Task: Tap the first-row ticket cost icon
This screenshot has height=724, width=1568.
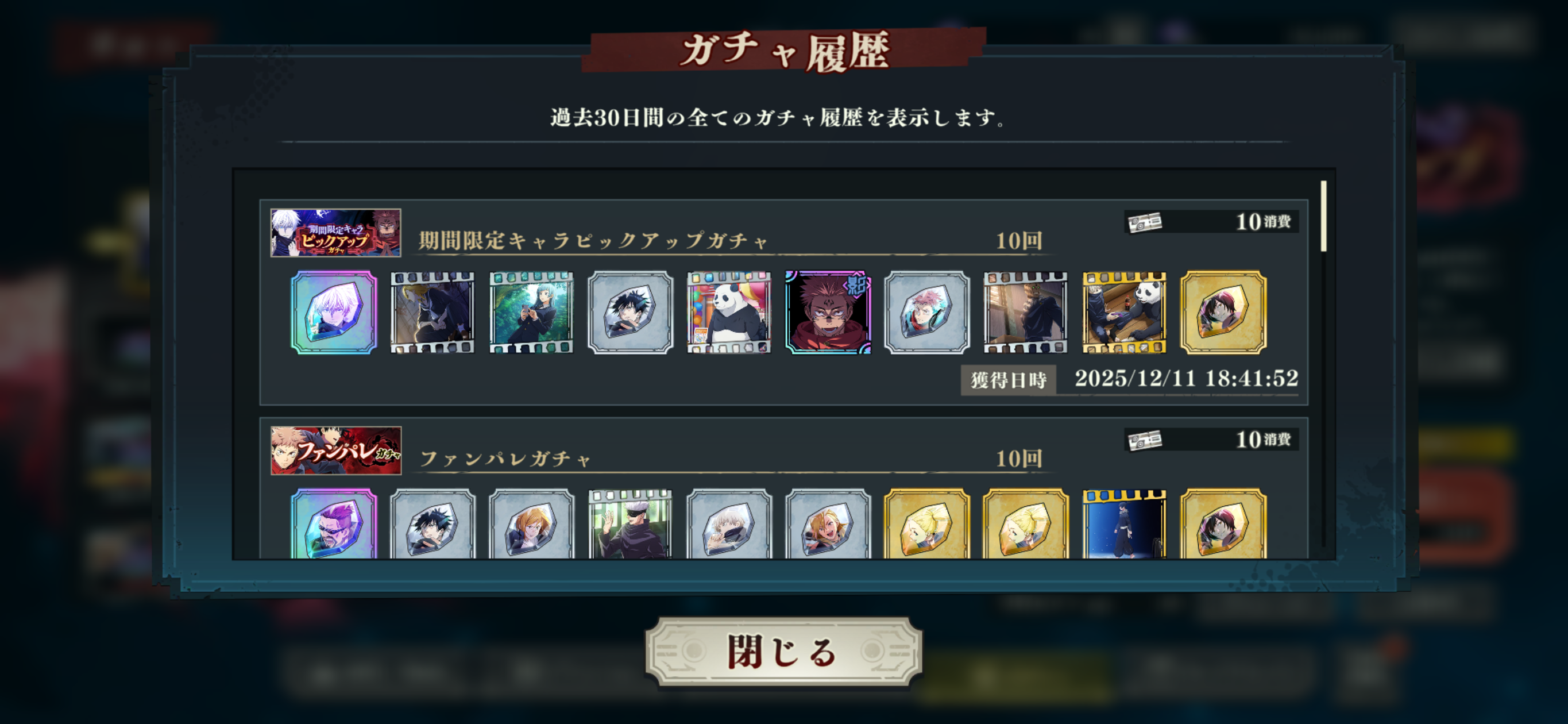Action: pos(1145,222)
